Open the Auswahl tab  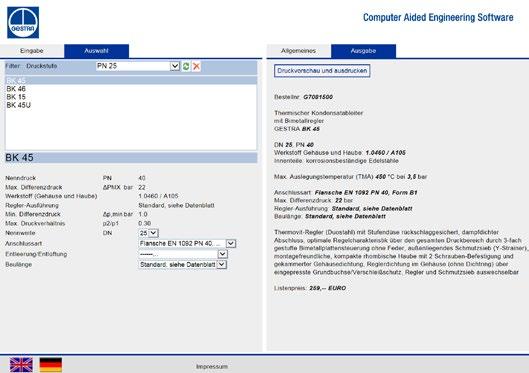[x=96, y=51]
